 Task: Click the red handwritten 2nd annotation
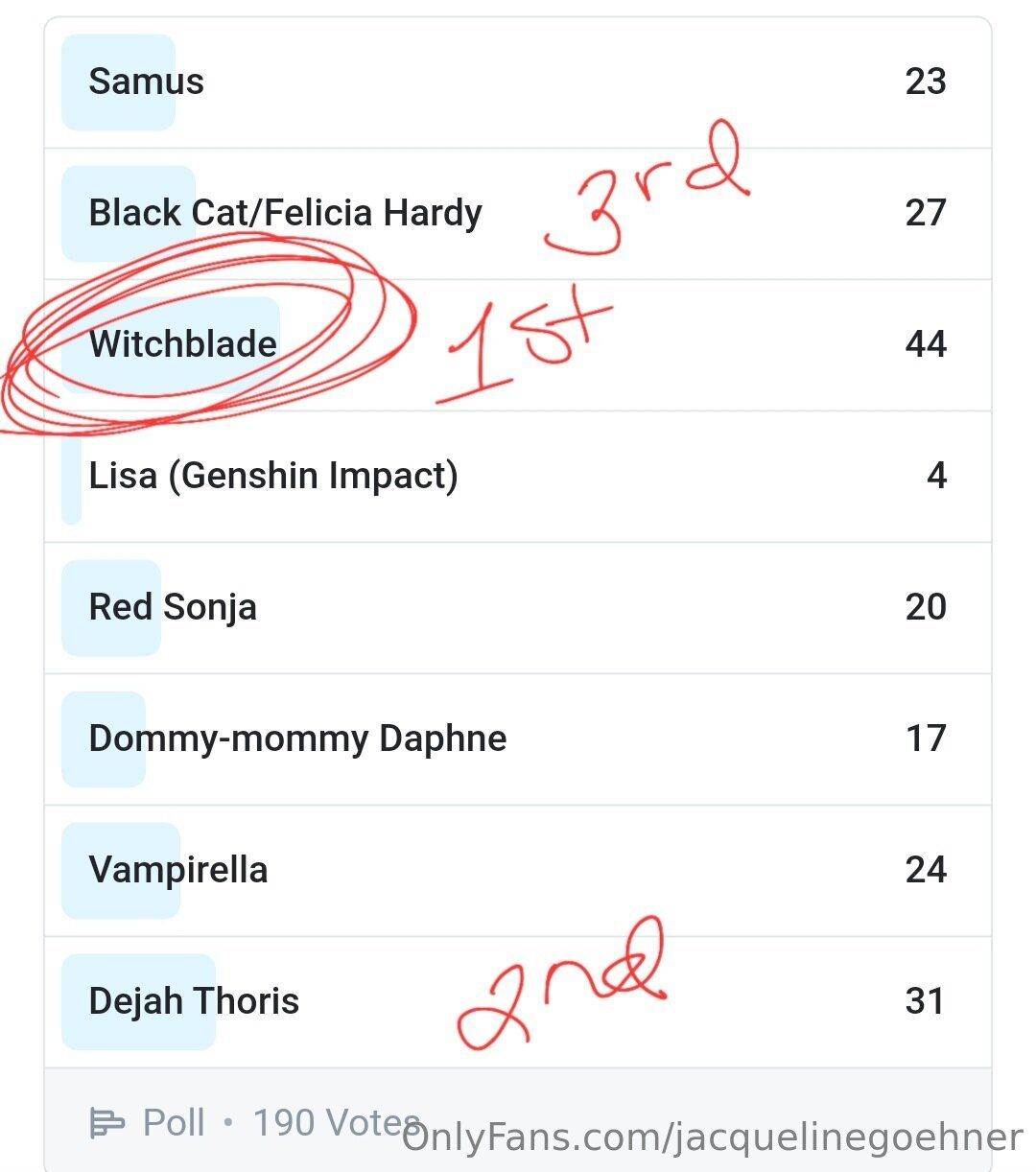coord(561,983)
